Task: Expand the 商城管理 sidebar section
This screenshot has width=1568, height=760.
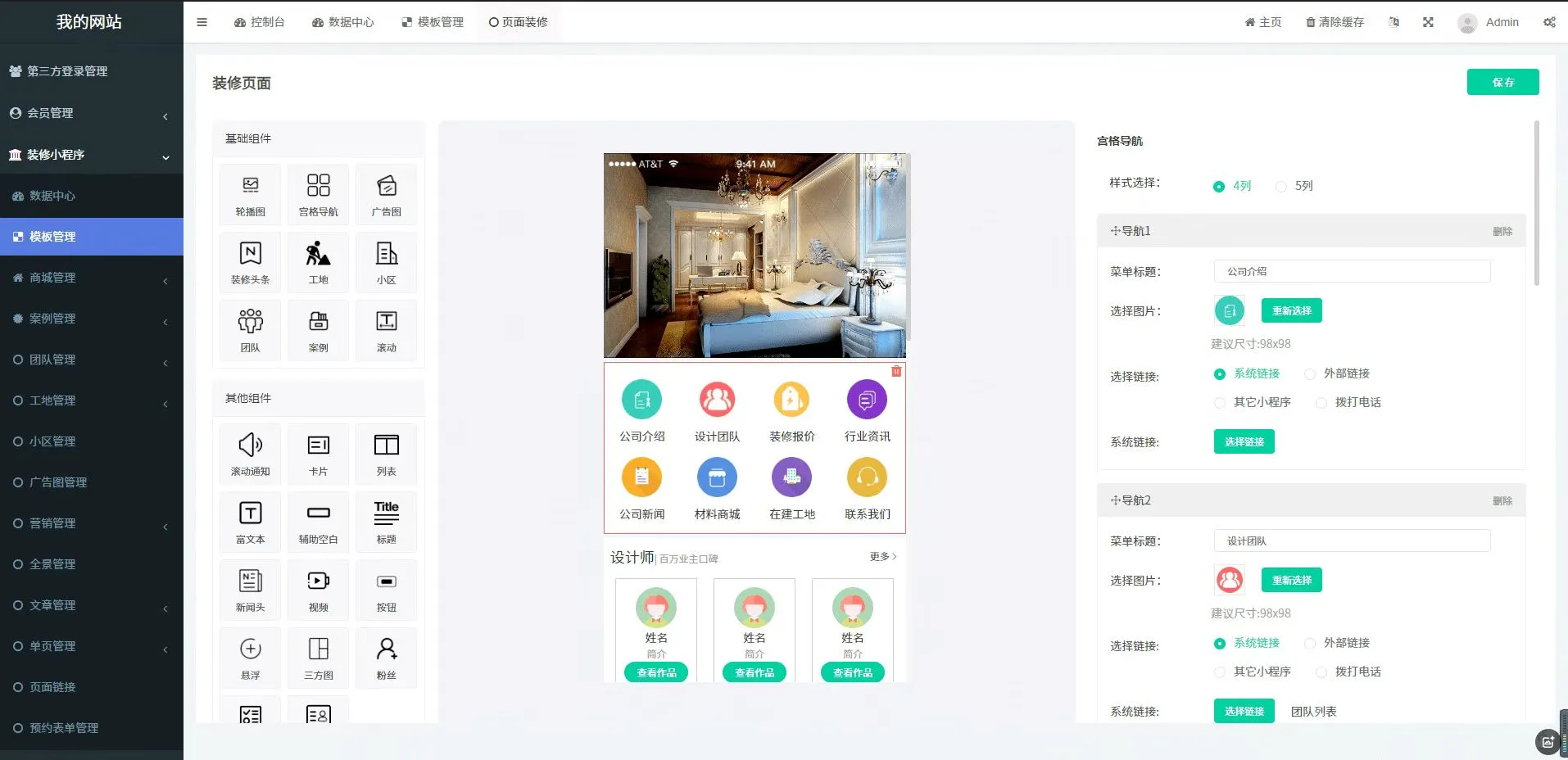Action: pyautogui.click(x=91, y=278)
